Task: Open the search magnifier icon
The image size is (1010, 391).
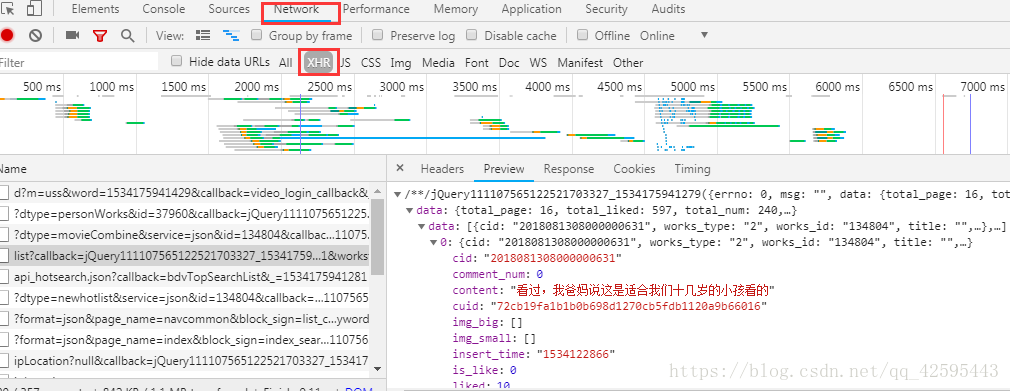Action: 128,35
